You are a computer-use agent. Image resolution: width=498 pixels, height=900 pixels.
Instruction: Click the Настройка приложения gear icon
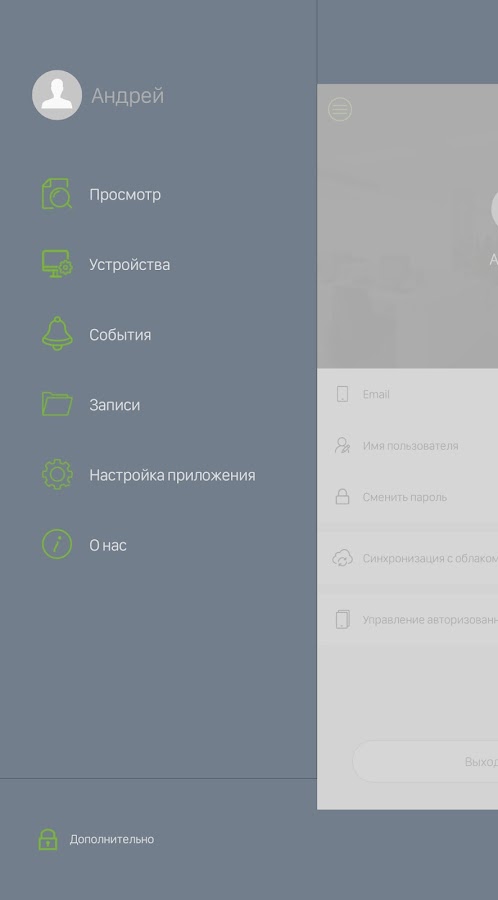click(57, 475)
